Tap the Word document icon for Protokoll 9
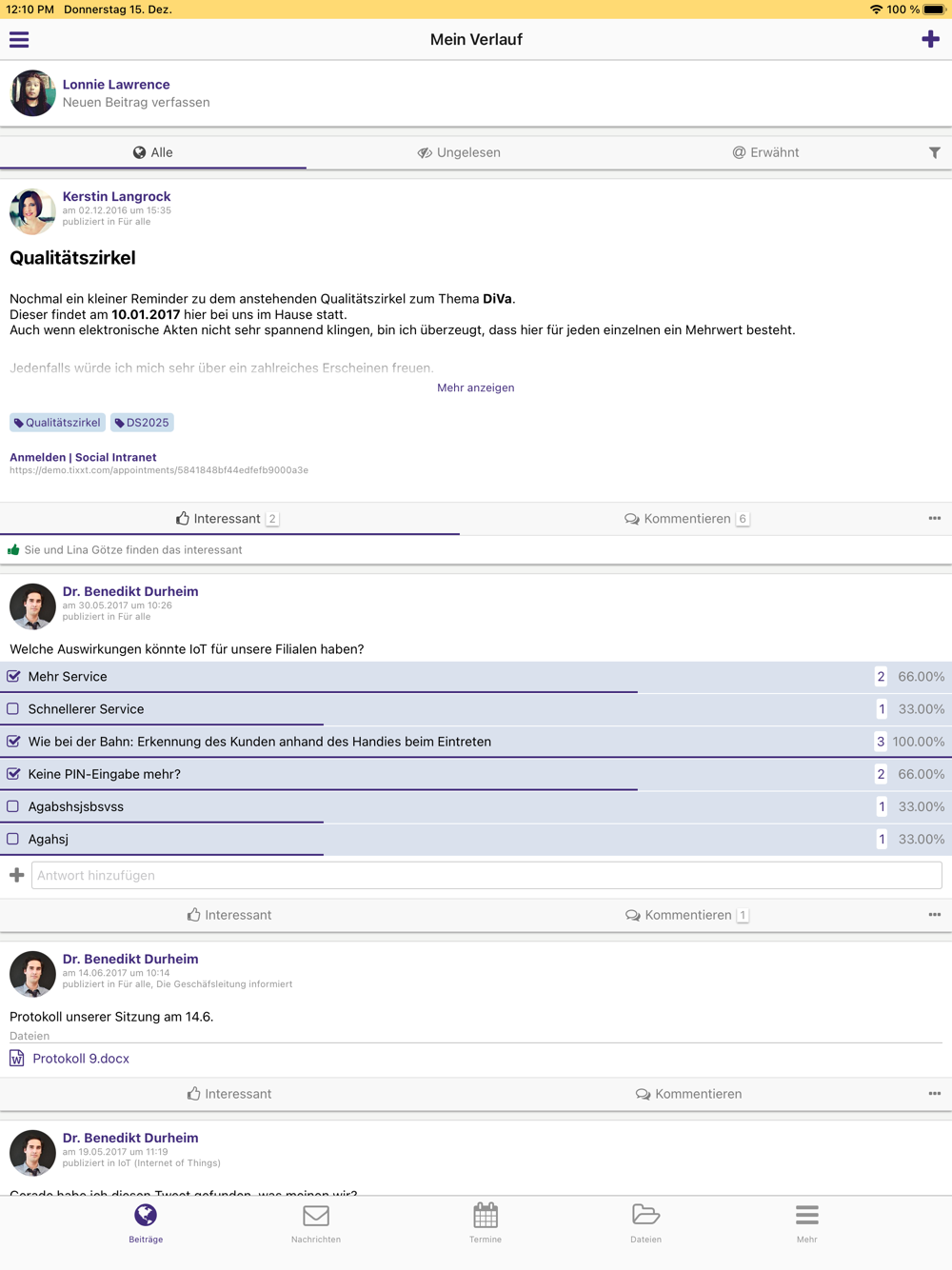Screen dimensions: 952x1270 coord(17,1059)
